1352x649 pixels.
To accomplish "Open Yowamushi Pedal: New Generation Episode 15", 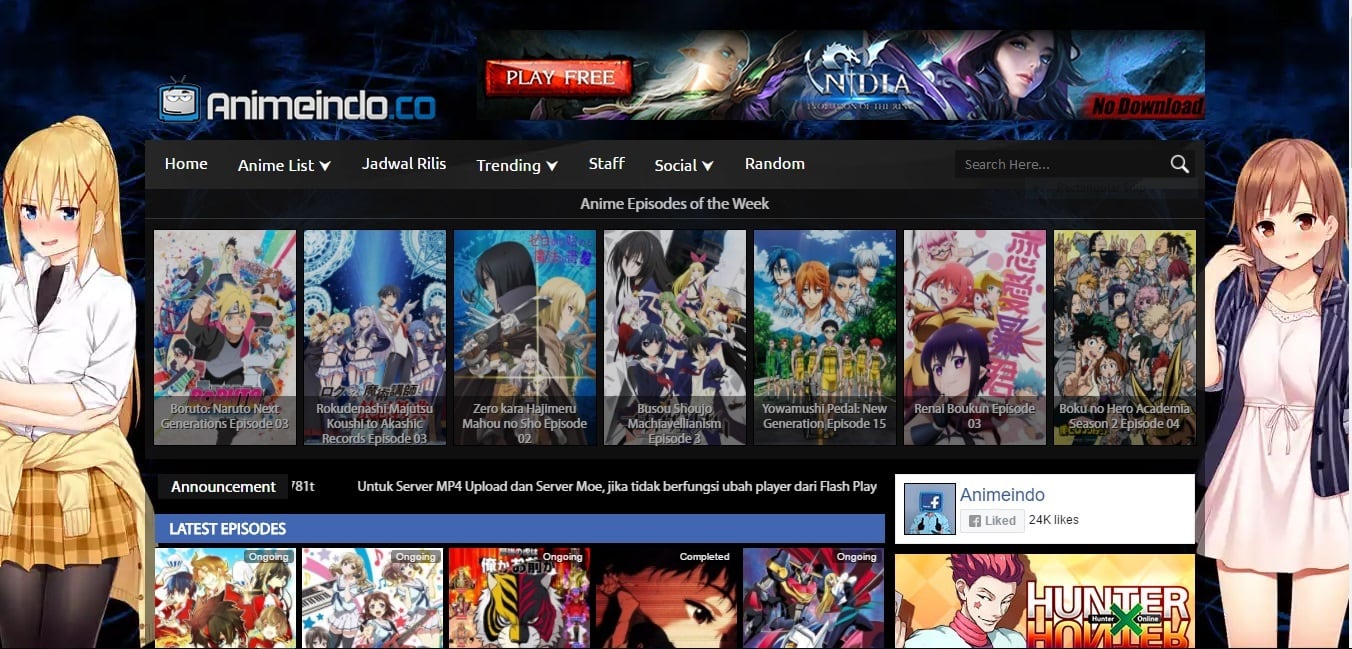I will click(825, 338).
